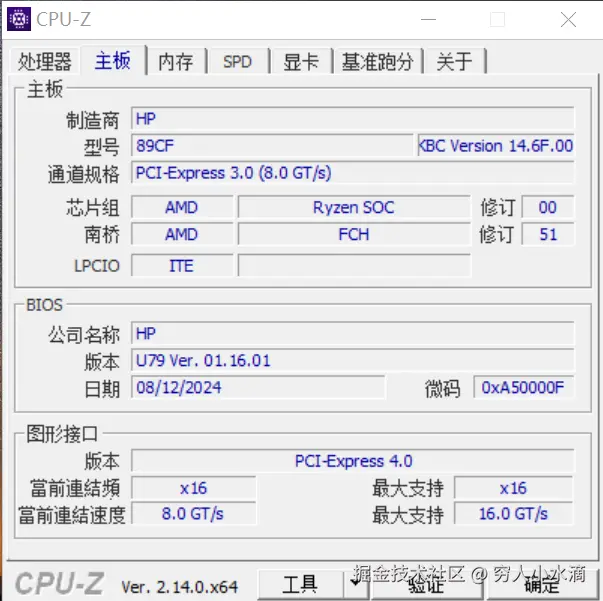Click the 当前连结速度 label

tap(72, 514)
